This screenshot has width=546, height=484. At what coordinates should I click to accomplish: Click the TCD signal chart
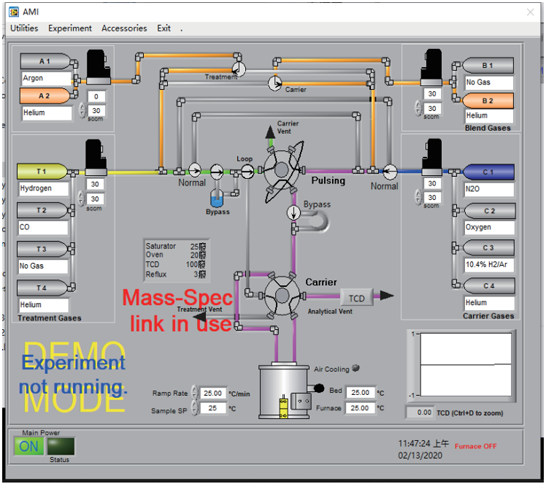466,365
